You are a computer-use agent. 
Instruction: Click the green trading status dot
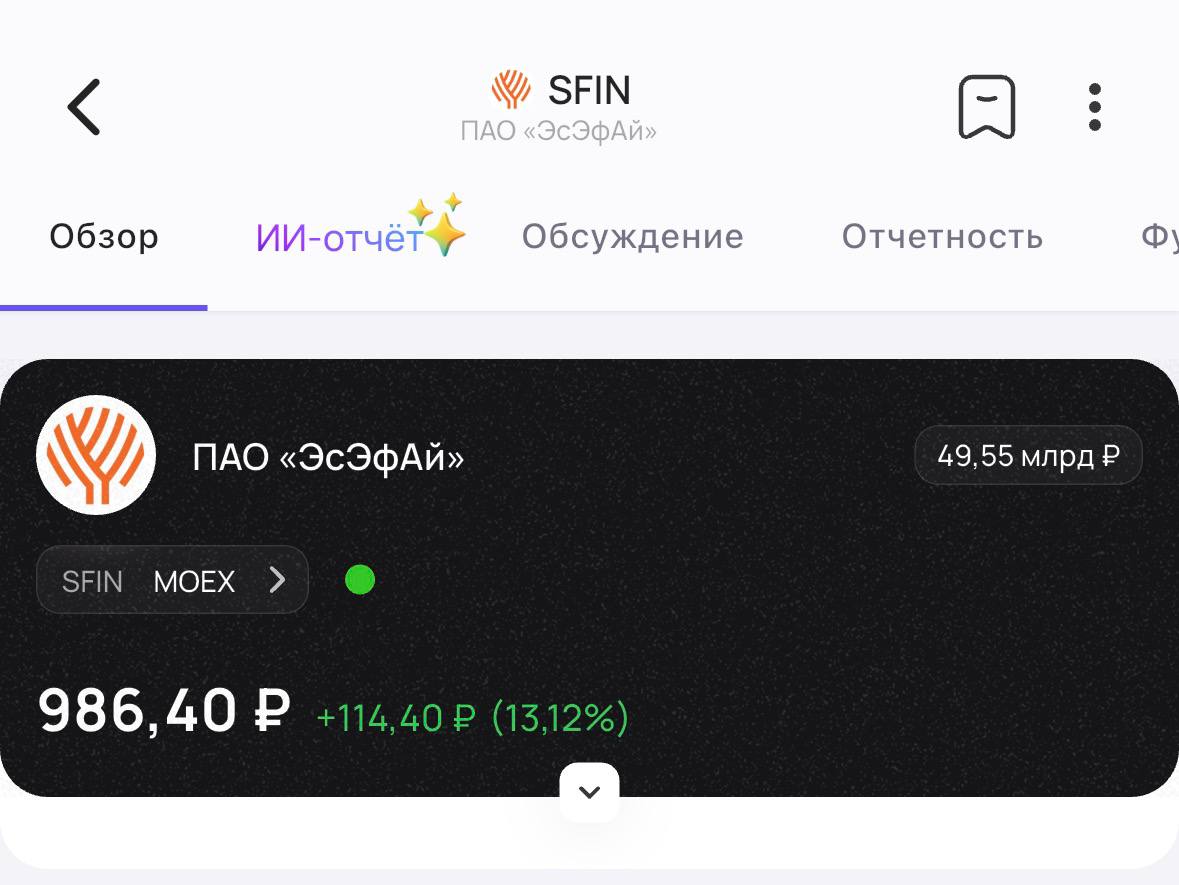360,580
